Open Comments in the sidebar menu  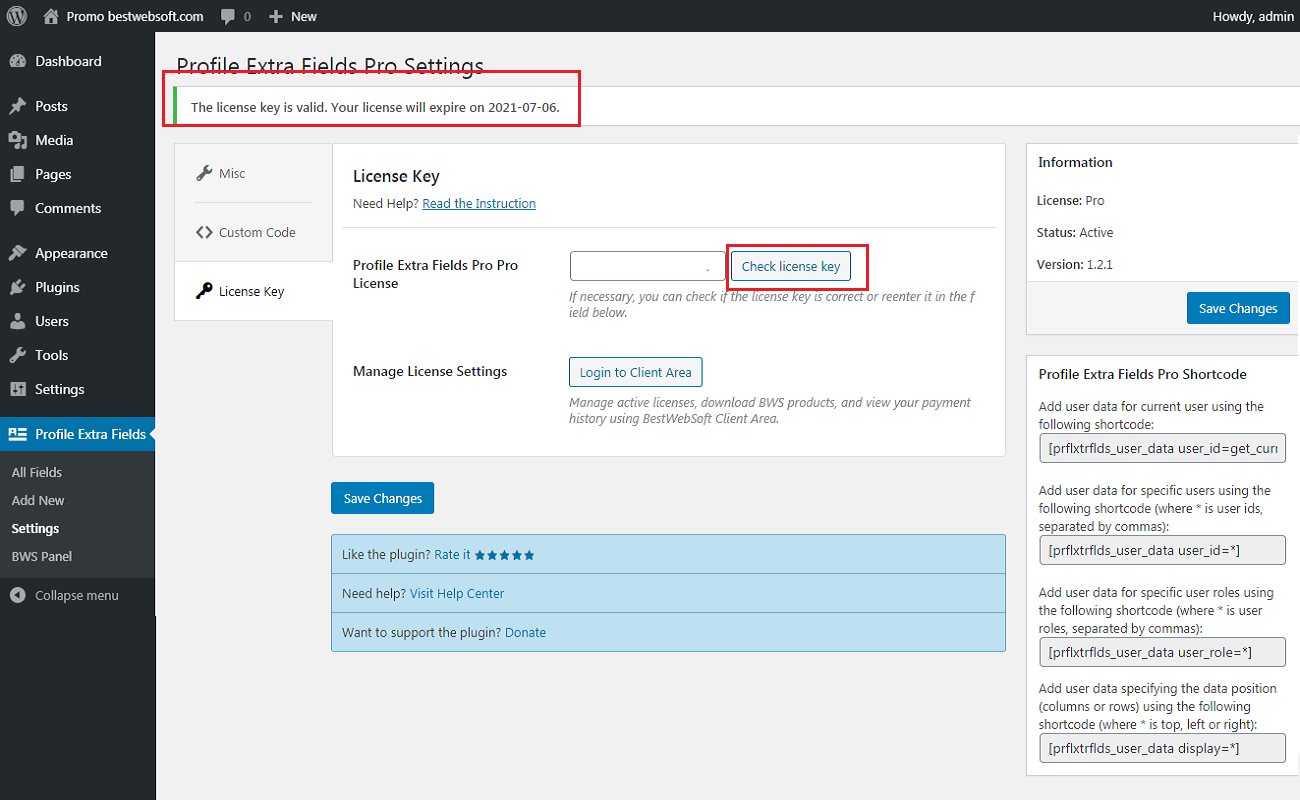(x=77, y=208)
